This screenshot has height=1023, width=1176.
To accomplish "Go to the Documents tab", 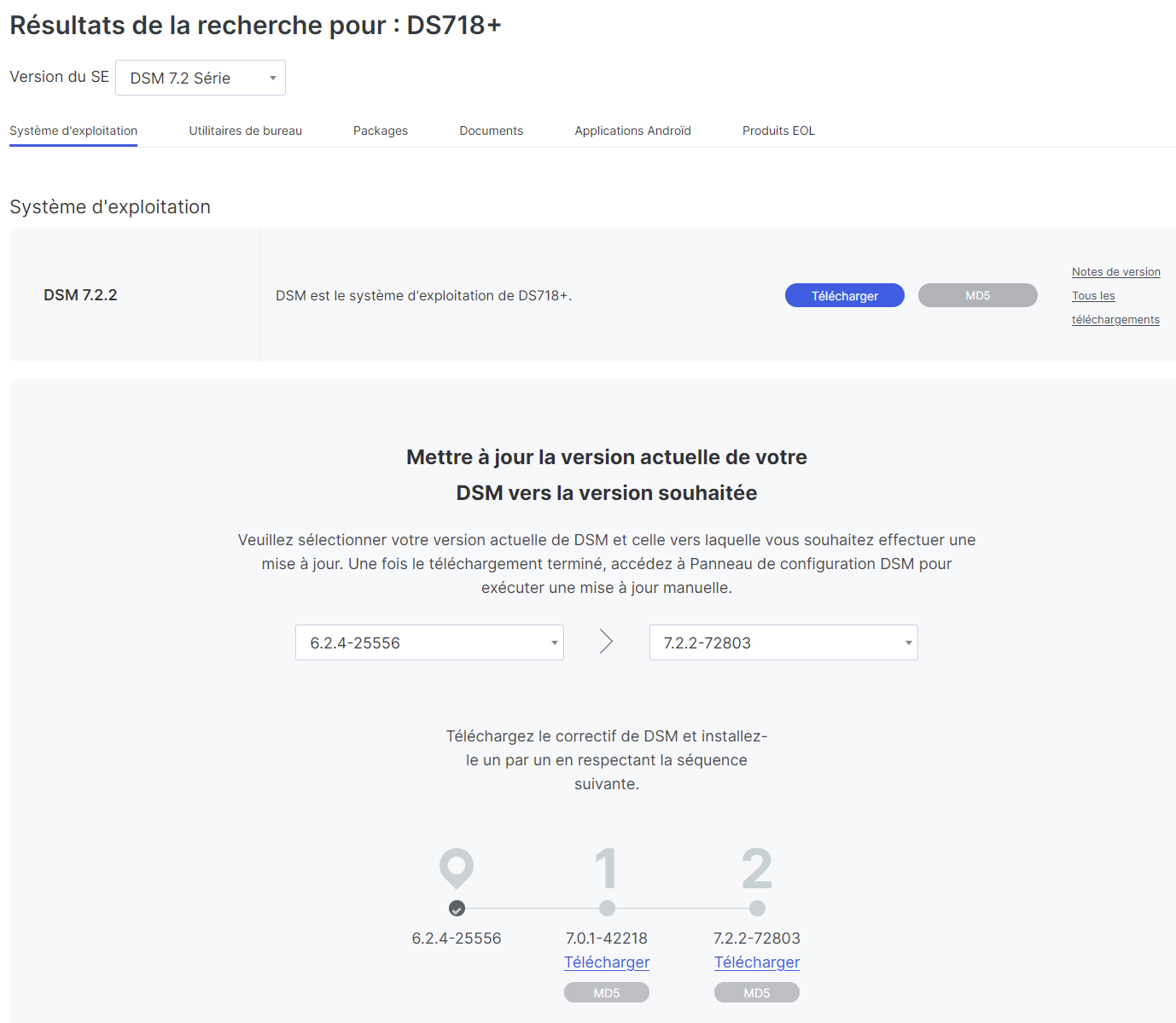I will (x=492, y=131).
